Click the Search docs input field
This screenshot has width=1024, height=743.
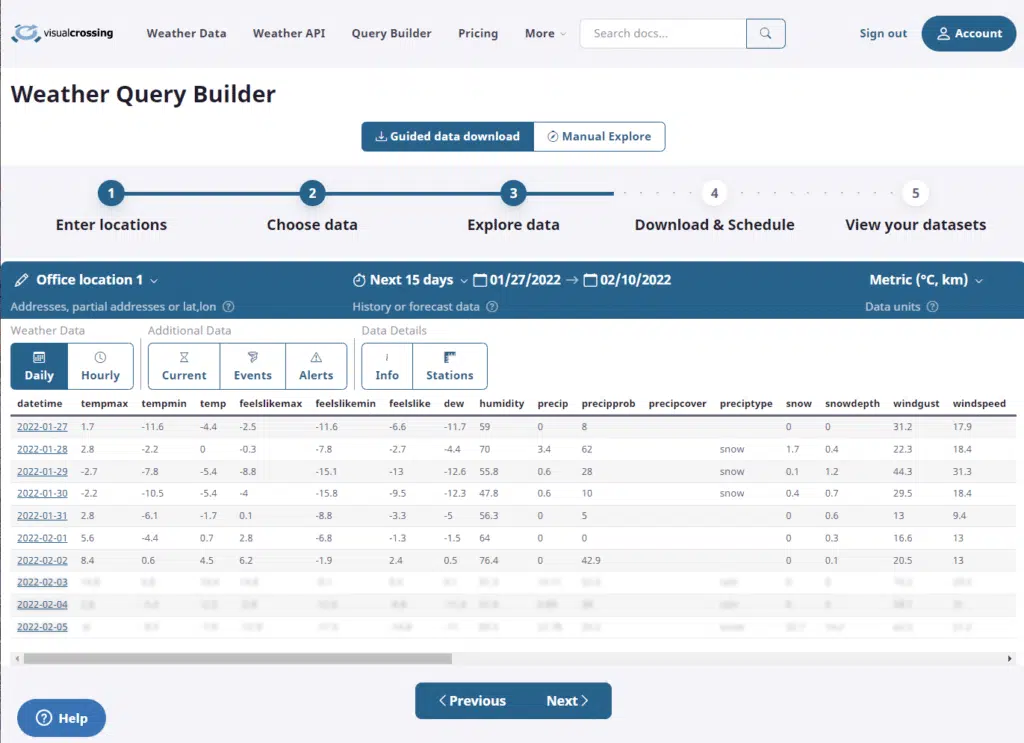[663, 33]
